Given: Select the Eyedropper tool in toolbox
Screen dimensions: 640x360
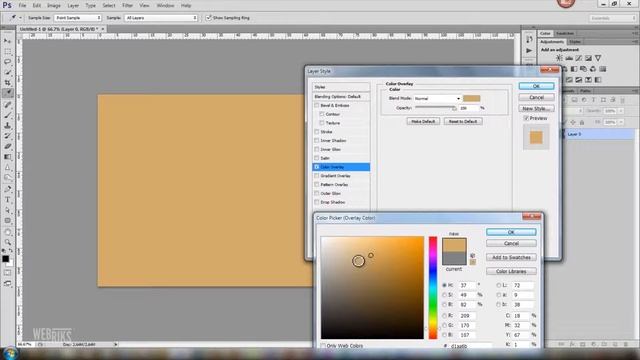Looking at the screenshot, I should (x=7, y=93).
